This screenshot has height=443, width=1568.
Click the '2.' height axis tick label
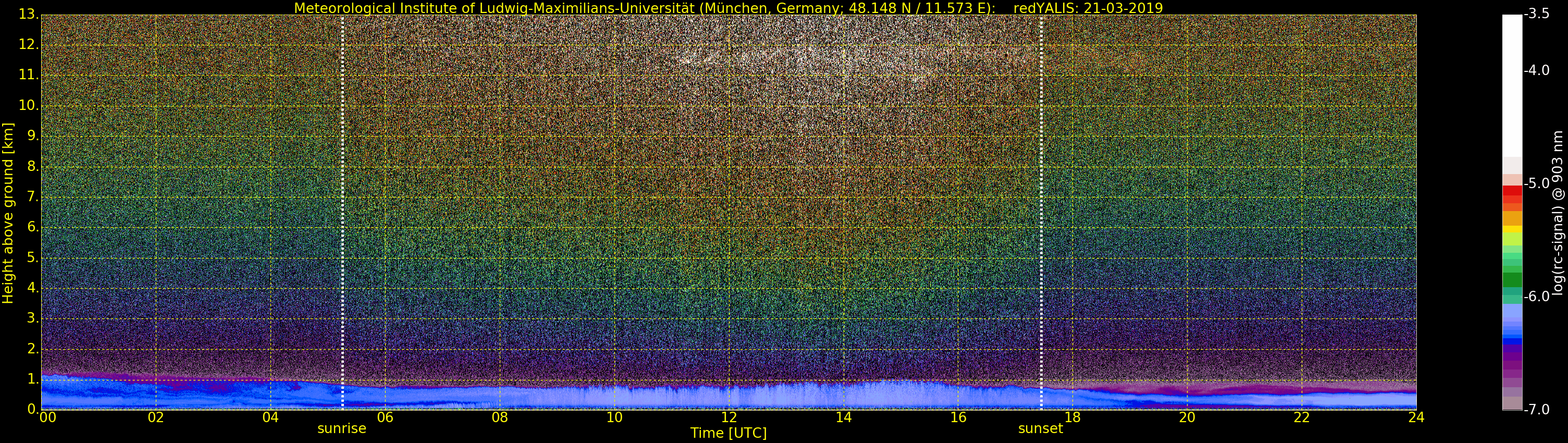33,349
